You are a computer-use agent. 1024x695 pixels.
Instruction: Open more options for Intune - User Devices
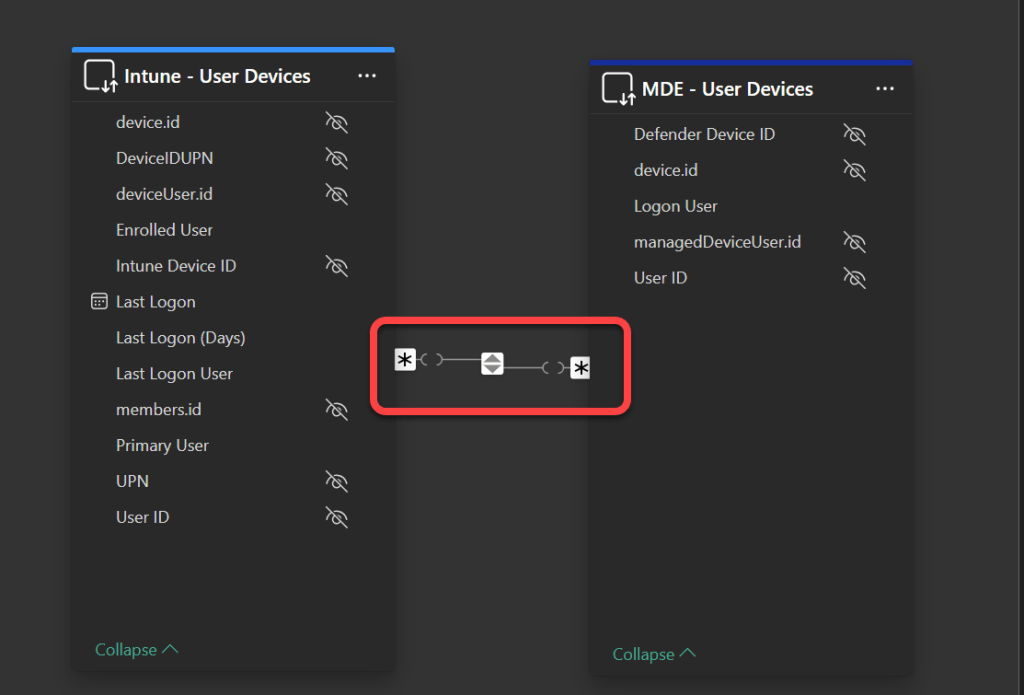pos(367,76)
